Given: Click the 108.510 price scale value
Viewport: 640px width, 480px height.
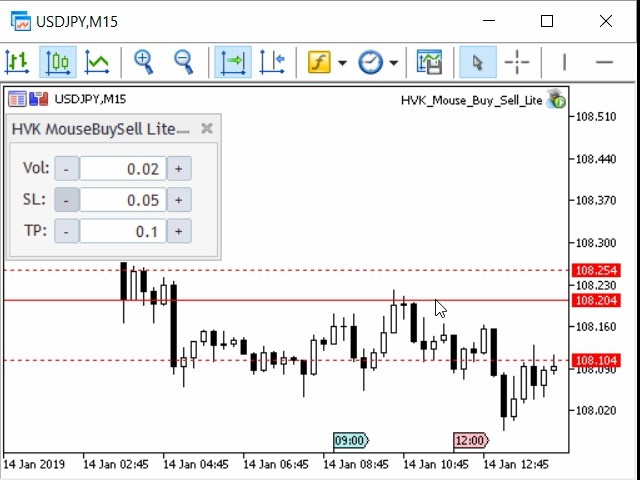Looking at the screenshot, I should 596,117.
